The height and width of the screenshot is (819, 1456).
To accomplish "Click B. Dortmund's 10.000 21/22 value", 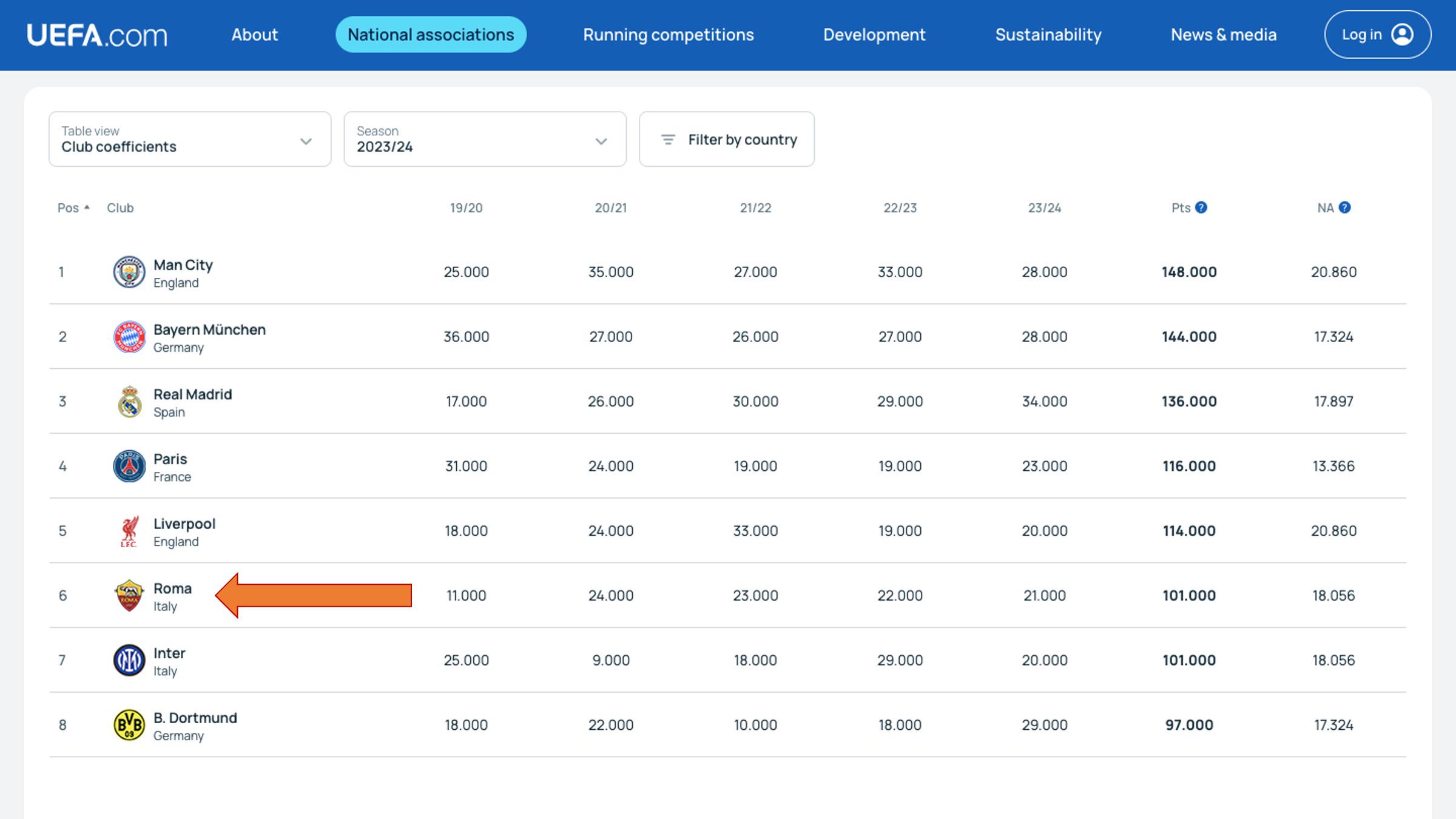I will (755, 725).
